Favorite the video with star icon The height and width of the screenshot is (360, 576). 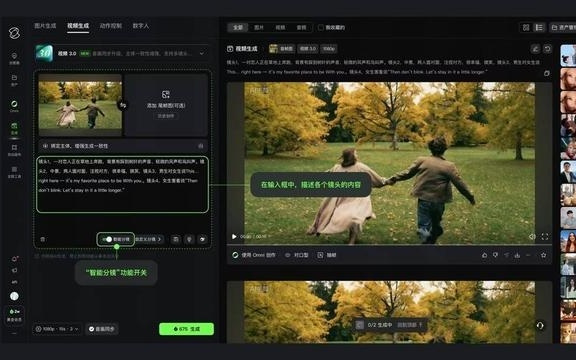543,255
